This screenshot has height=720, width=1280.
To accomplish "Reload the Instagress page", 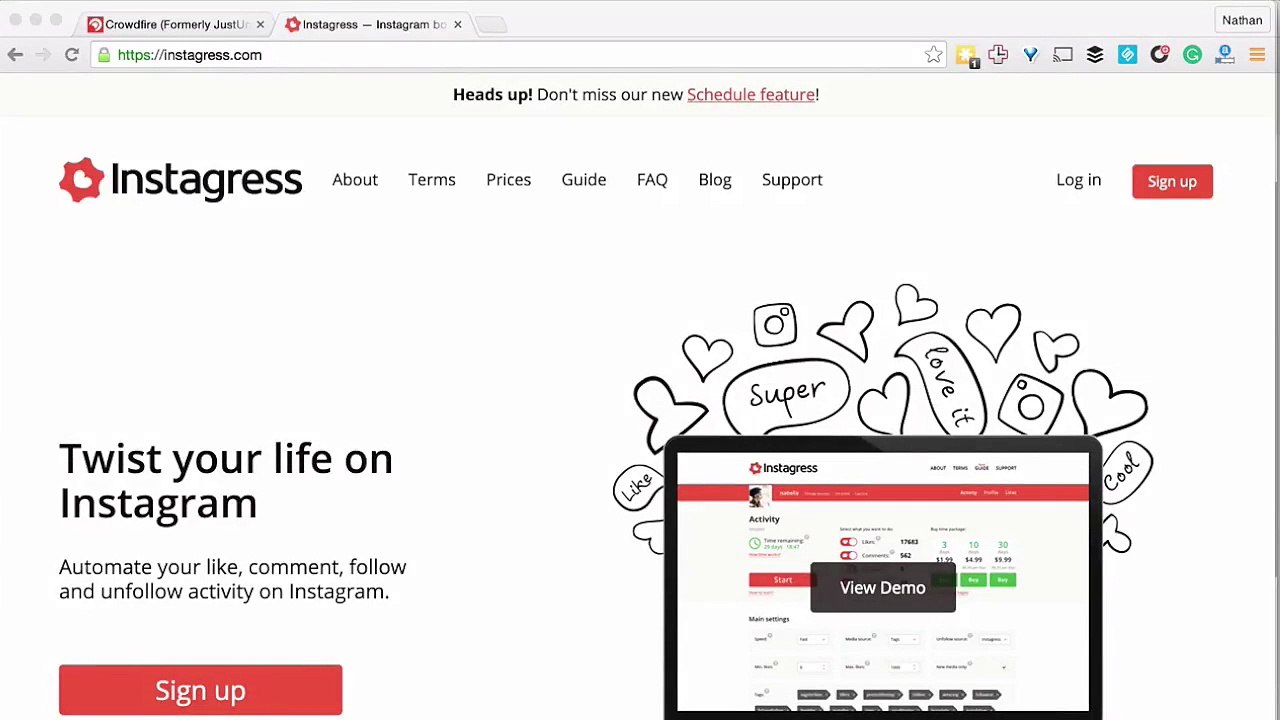I will (x=72, y=55).
